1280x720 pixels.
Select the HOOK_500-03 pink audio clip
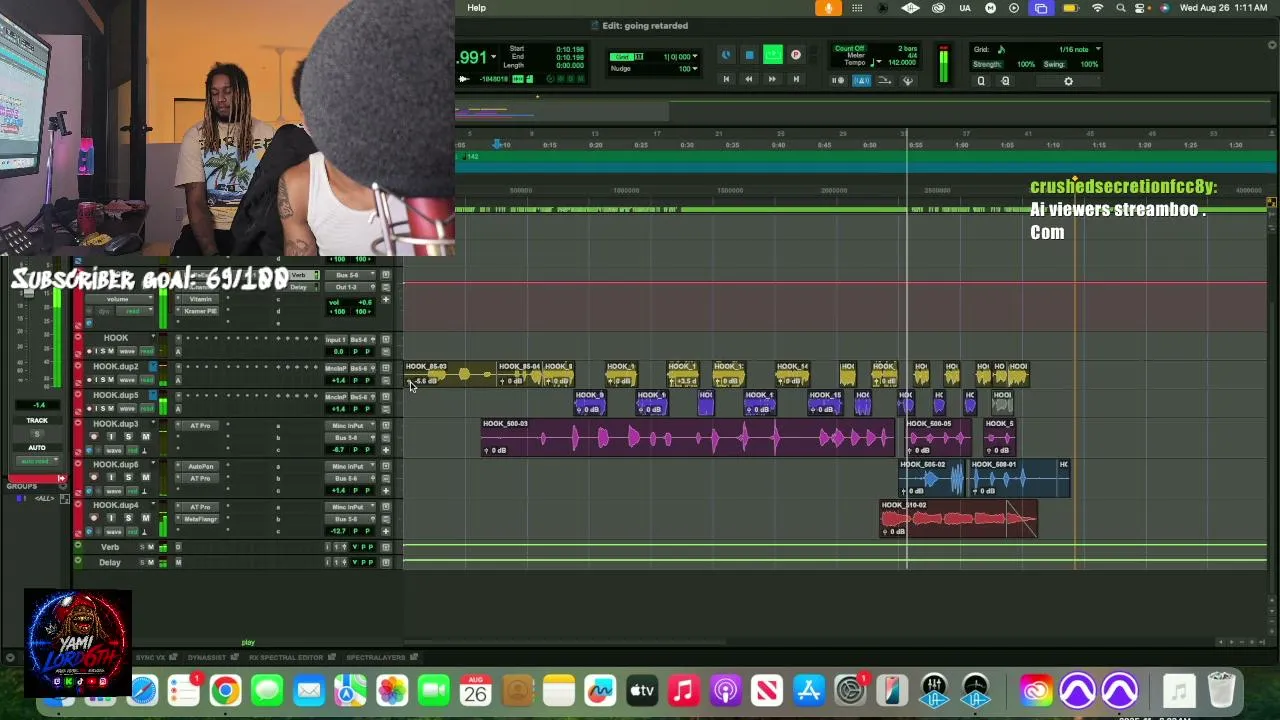[687, 438]
